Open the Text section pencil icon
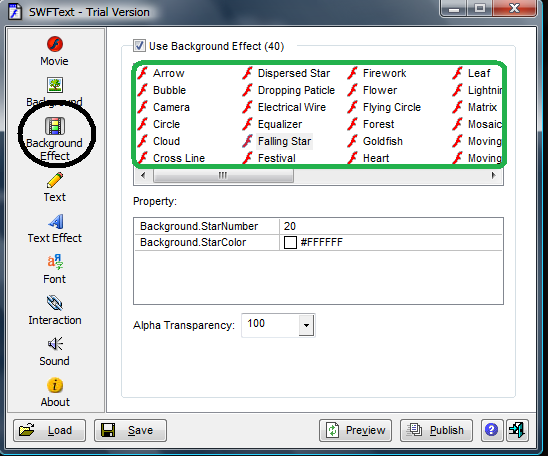 pos(55,187)
